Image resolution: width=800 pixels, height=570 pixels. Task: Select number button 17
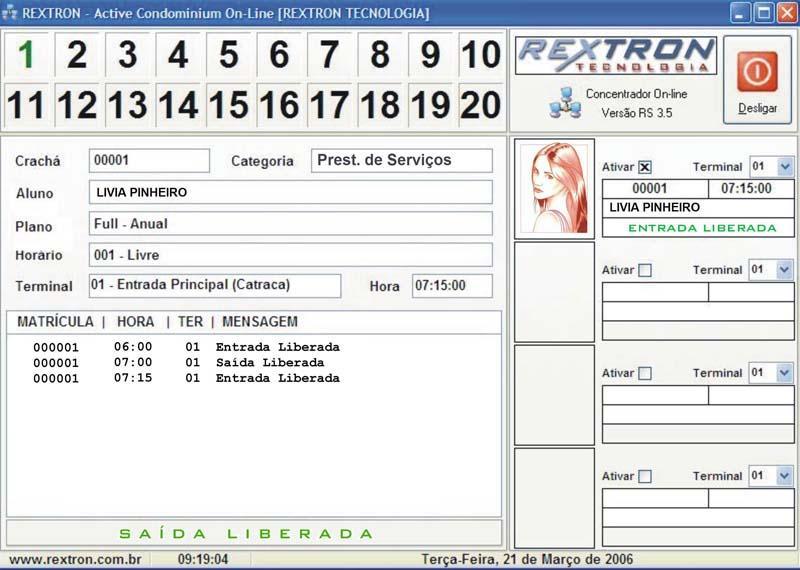click(329, 105)
